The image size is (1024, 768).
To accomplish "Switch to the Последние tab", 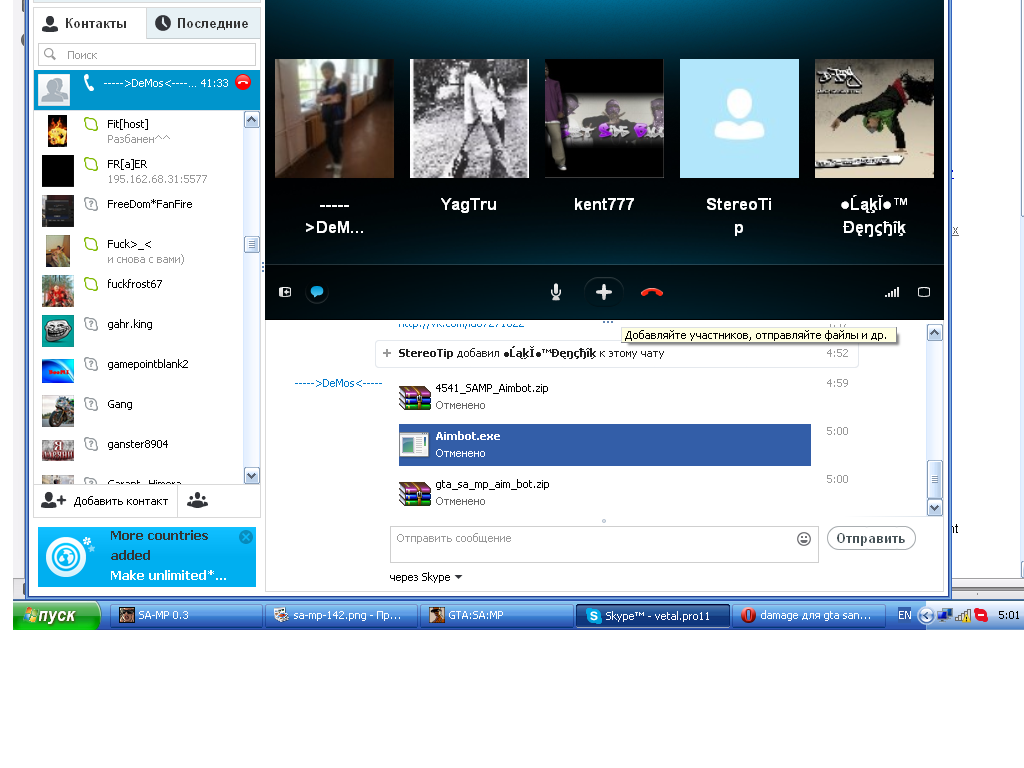I will (203, 24).
